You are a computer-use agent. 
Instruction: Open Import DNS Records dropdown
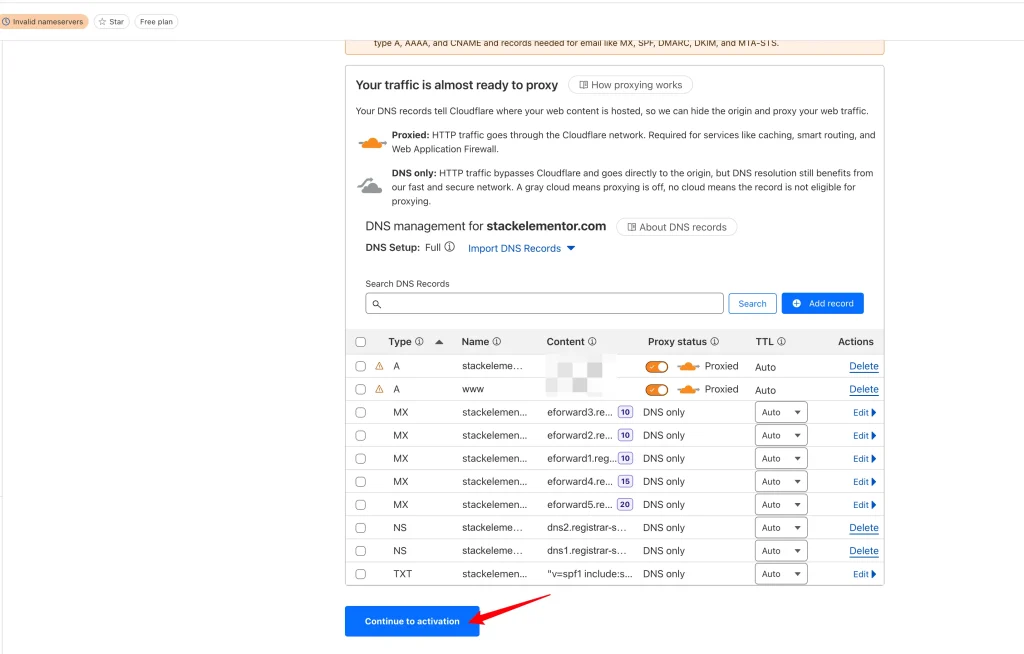(521, 248)
